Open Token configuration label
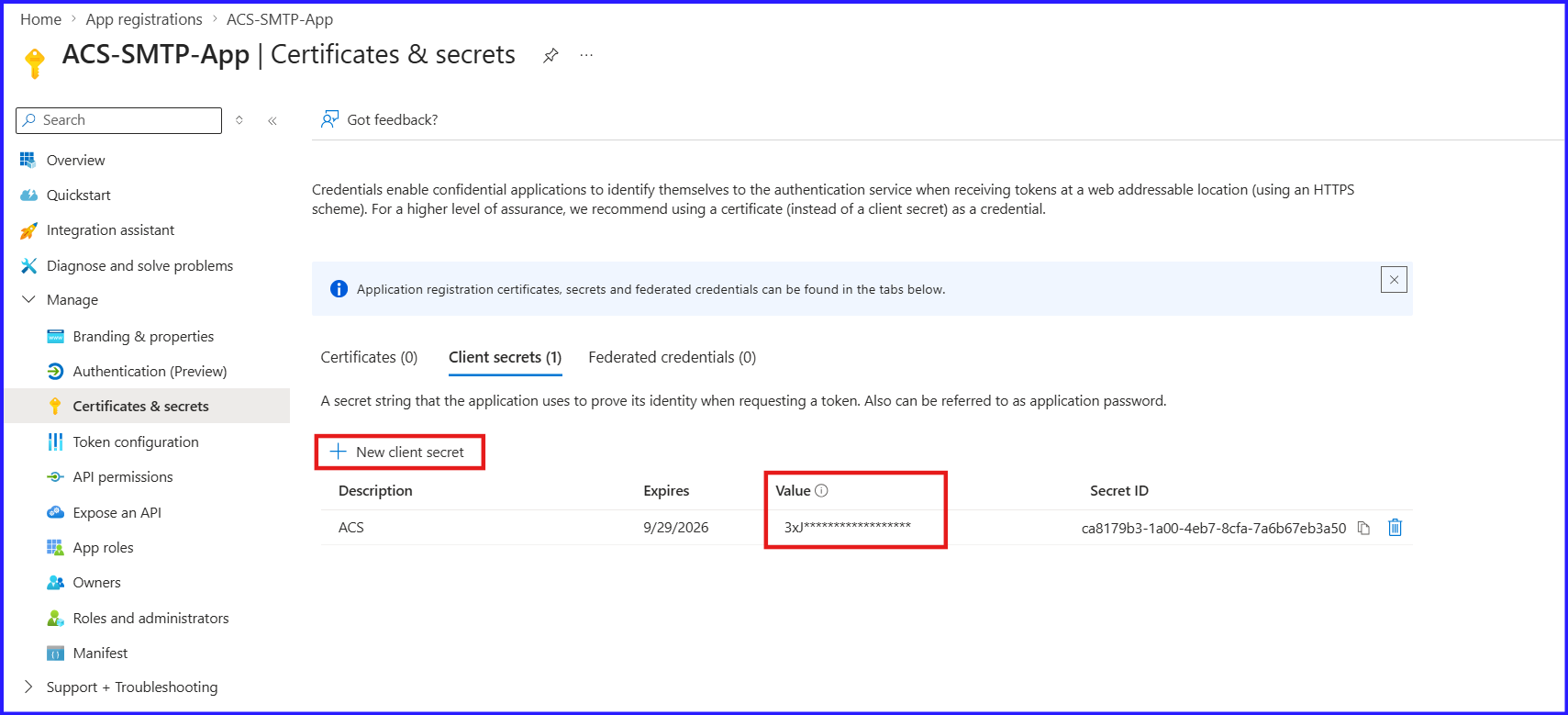Image resolution: width=1568 pixels, height=715 pixels. [x=136, y=442]
